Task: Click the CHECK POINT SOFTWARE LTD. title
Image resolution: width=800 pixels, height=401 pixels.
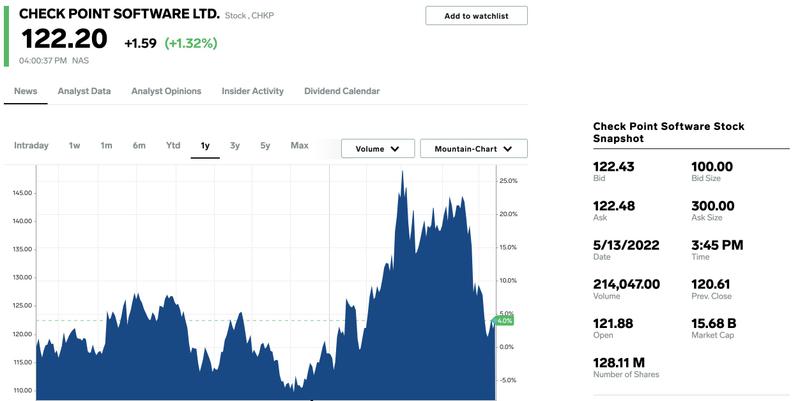Action: click(x=119, y=14)
